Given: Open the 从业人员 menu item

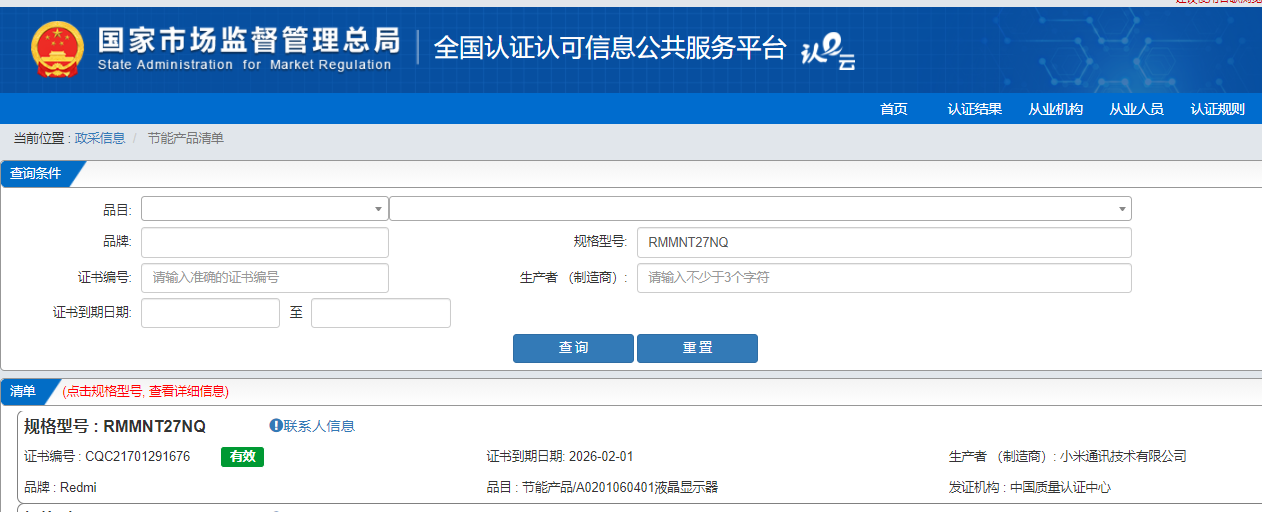Looking at the screenshot, I should 1137,110.
